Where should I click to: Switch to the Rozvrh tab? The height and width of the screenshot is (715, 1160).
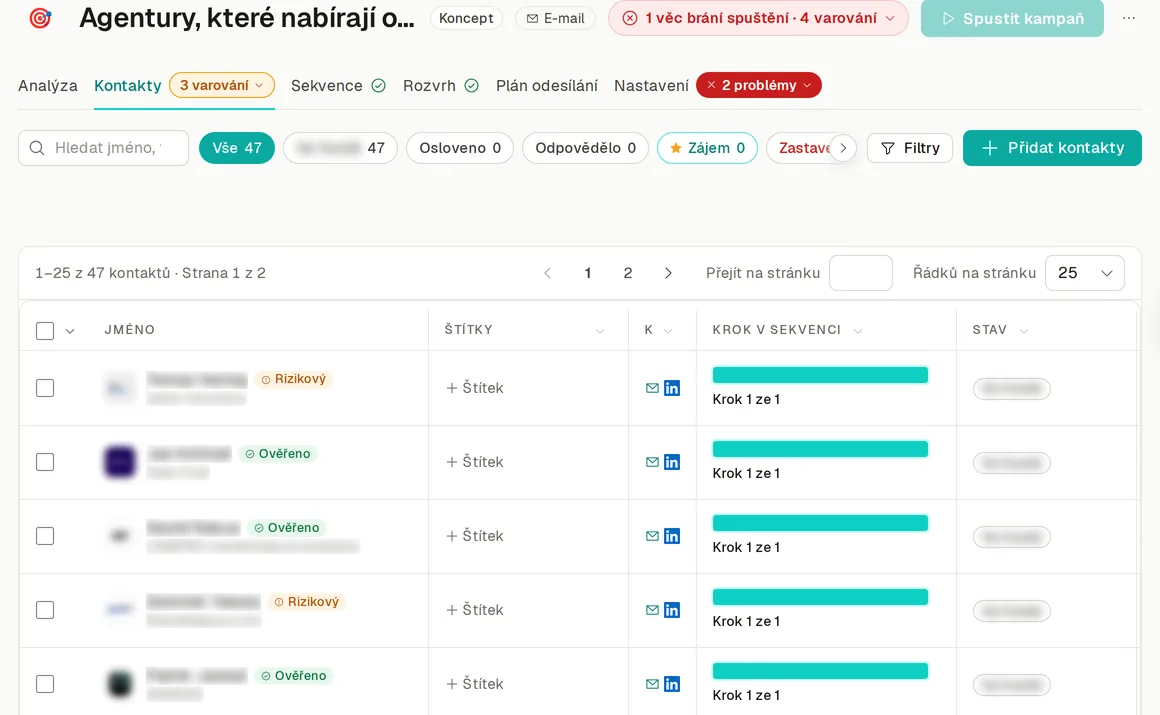tap(429, 86)
